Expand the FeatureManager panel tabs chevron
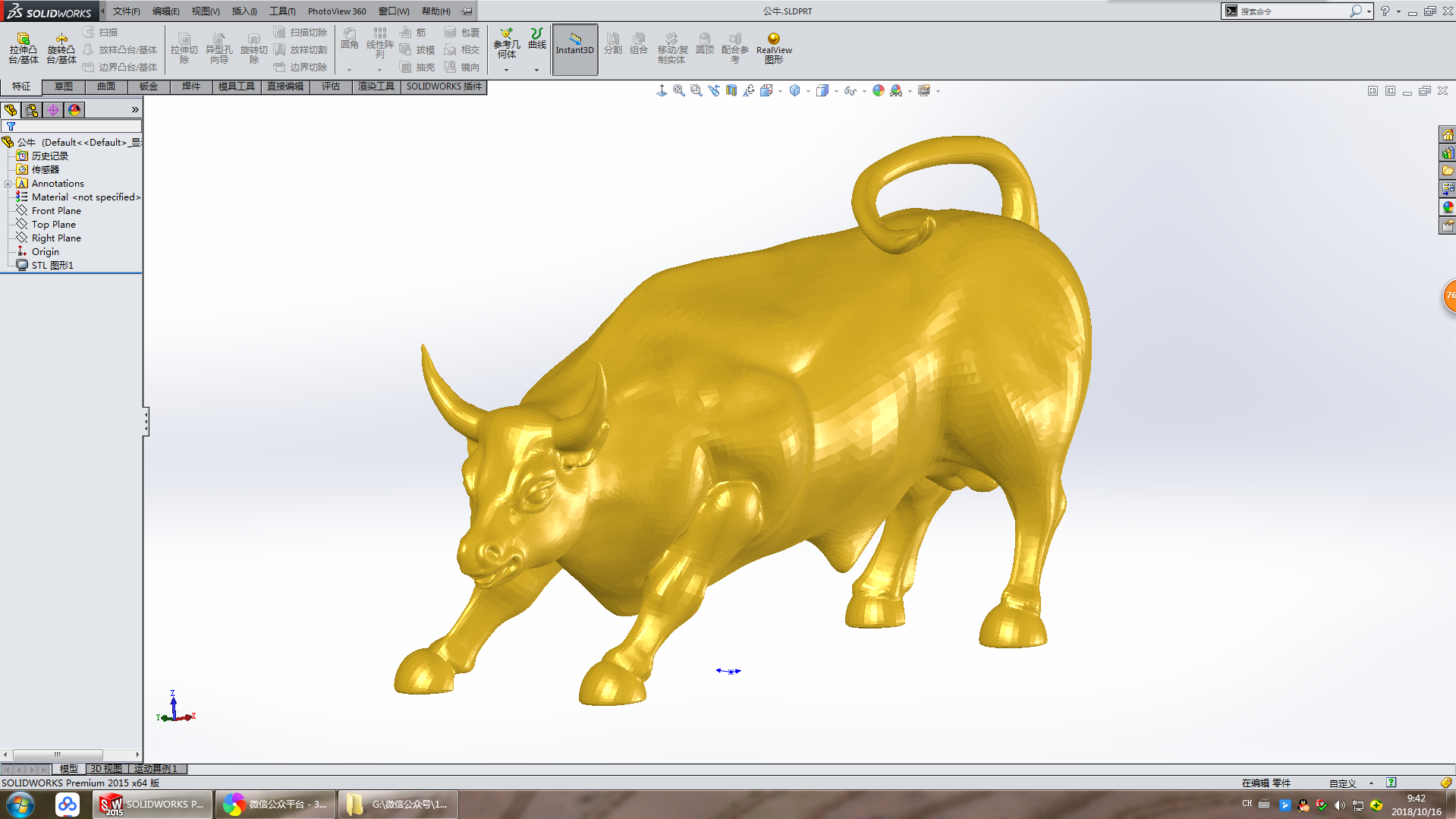Screen dimensions: 1456x819 [x=135, y=110]
